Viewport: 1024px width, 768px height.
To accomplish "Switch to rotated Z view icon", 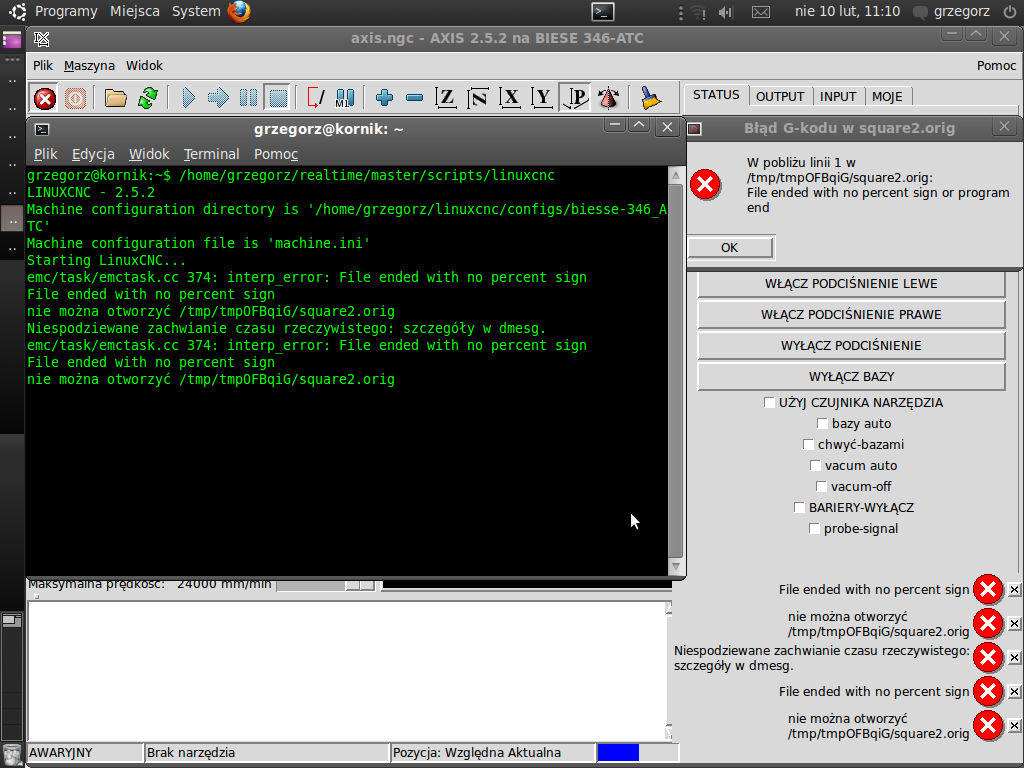I will [x=478, y=98].
